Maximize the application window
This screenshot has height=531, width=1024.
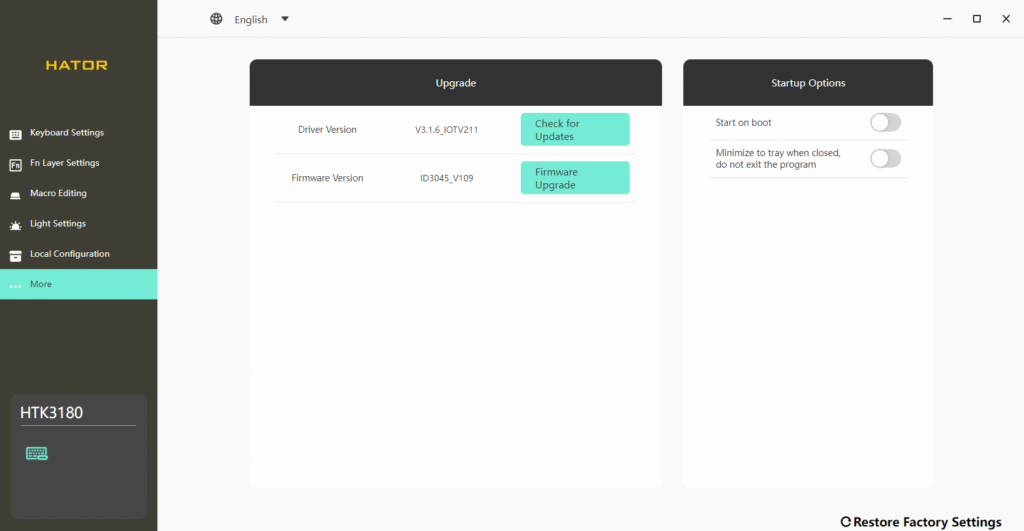977,19
